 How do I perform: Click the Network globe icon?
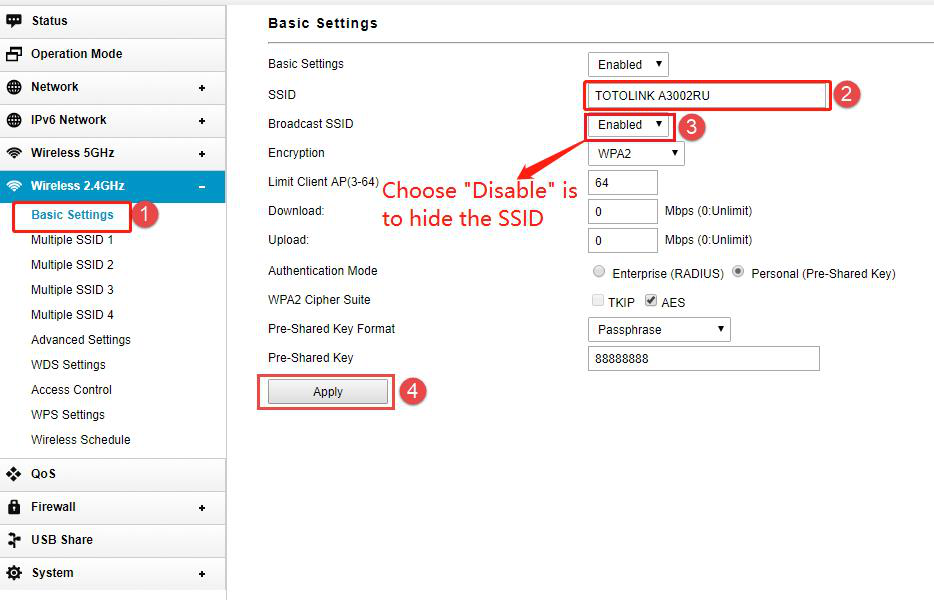coord(14,87)
